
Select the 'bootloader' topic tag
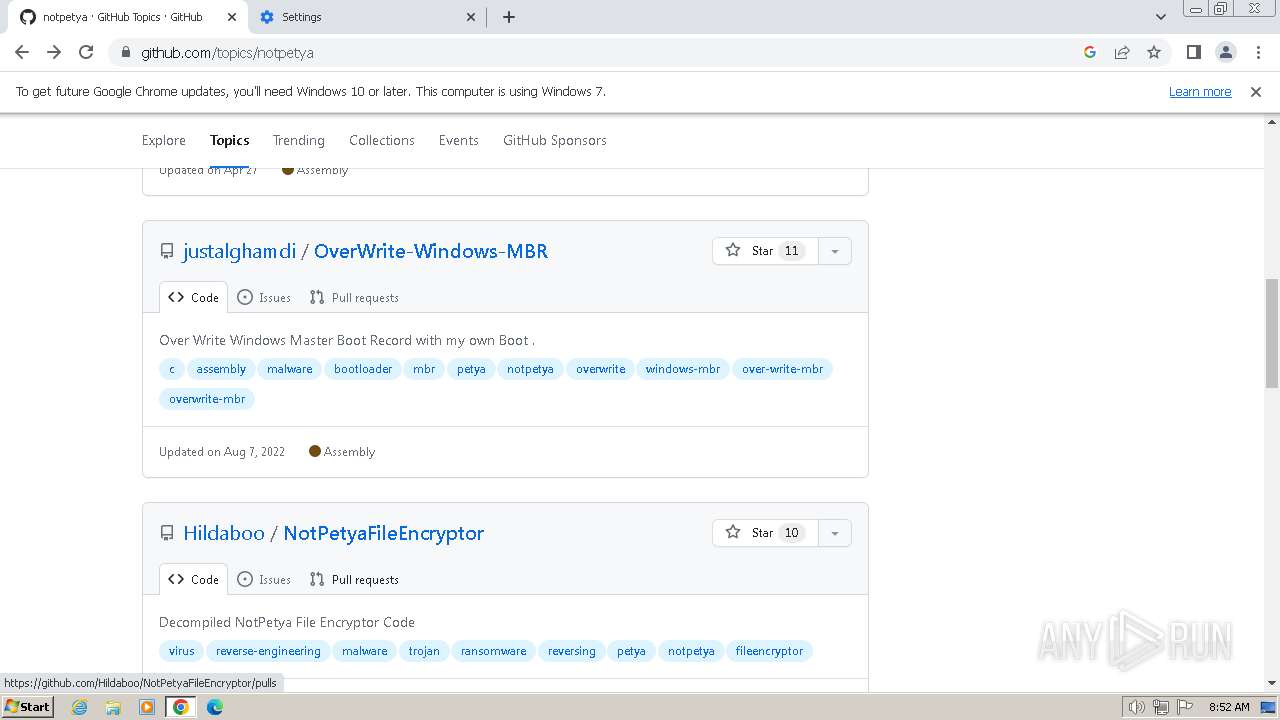(363, 369)
